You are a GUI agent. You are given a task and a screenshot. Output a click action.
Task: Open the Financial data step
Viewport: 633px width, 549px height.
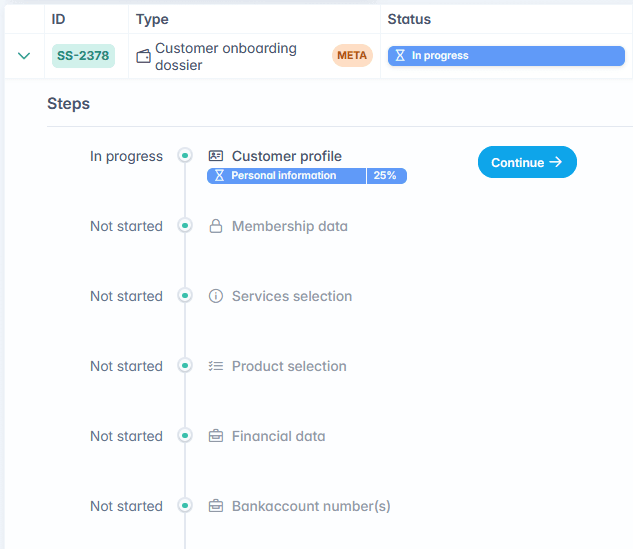278,436
